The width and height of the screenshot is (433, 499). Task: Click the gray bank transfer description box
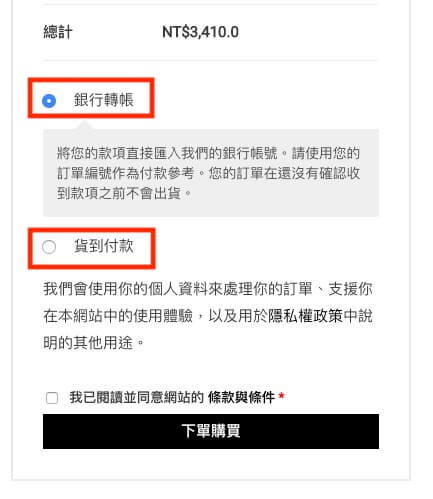pyautogui.click(x=211, y=173)
